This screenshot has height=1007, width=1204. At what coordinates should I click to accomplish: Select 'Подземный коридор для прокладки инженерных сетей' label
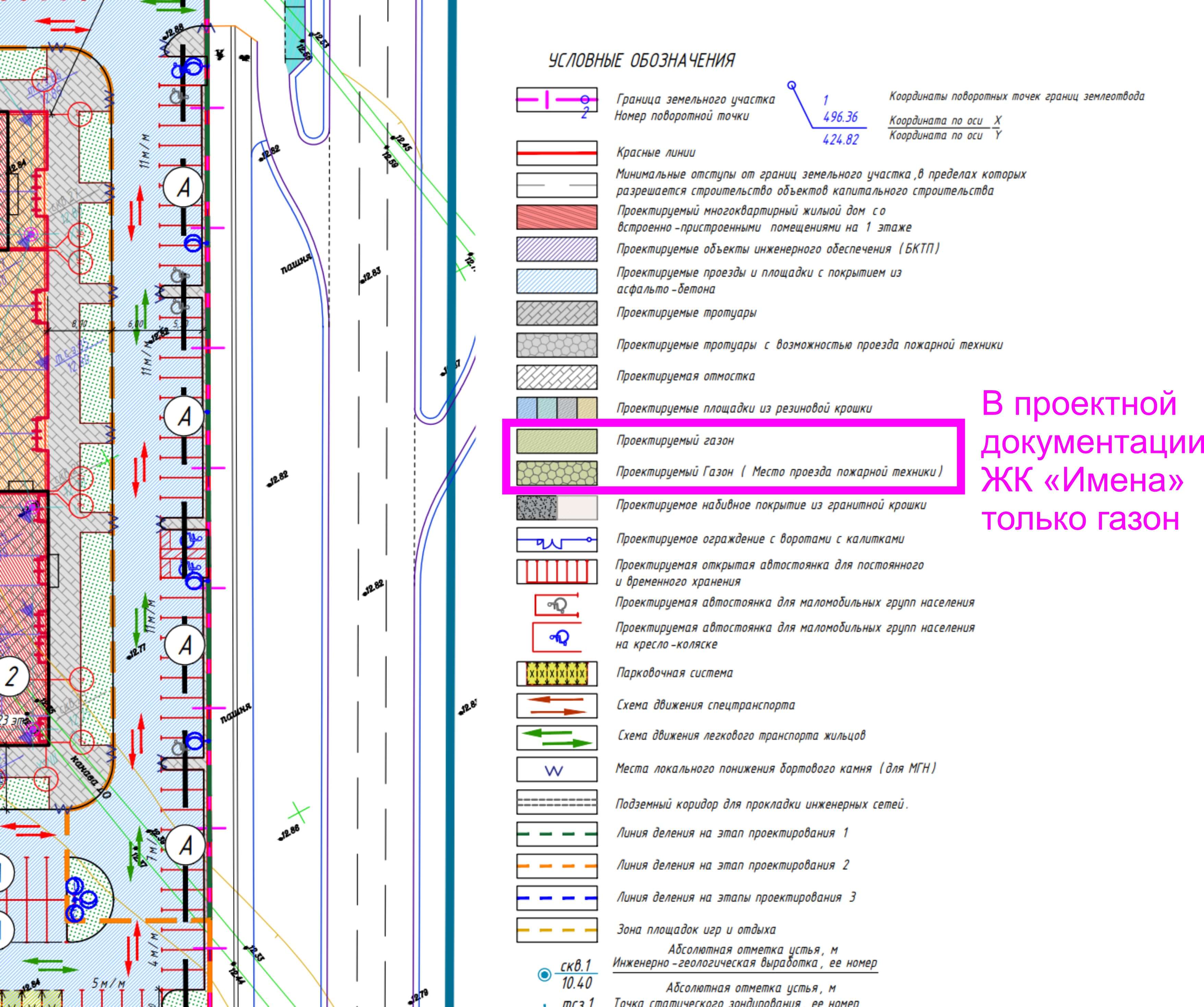(x=762, y=805)
